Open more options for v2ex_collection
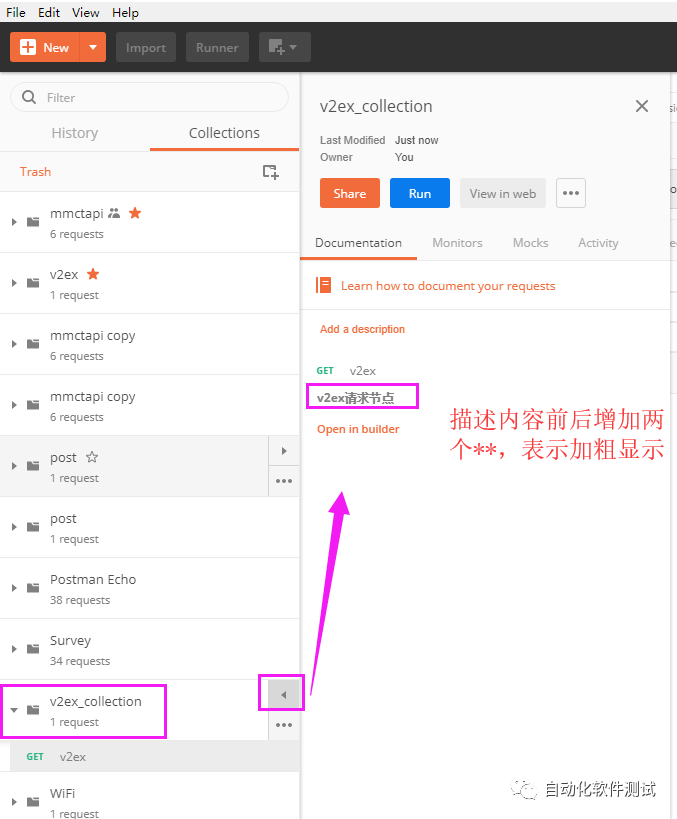Screen dimensions: 677x819 pos(284,725)
